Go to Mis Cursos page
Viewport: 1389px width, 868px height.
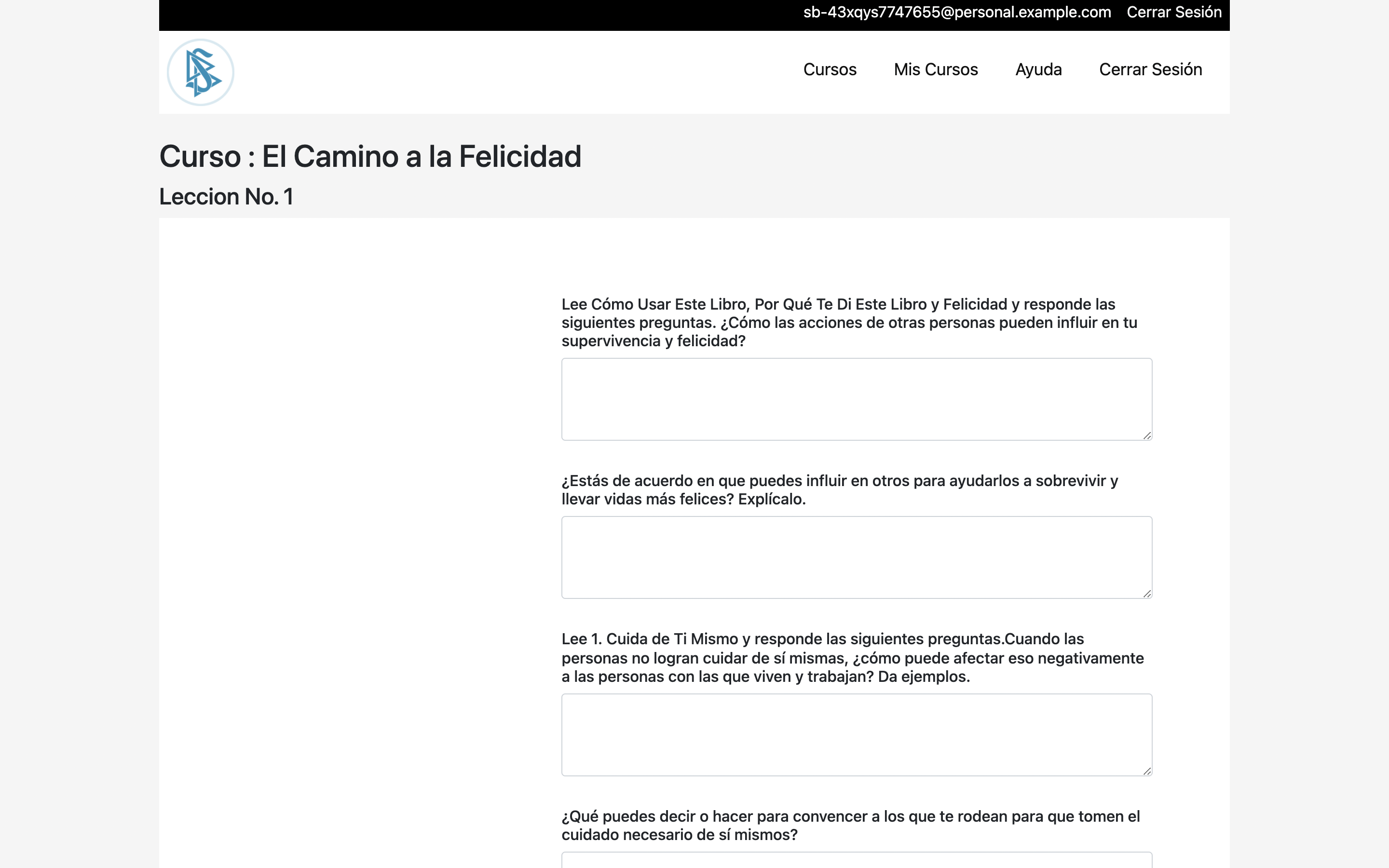point(936,69)
